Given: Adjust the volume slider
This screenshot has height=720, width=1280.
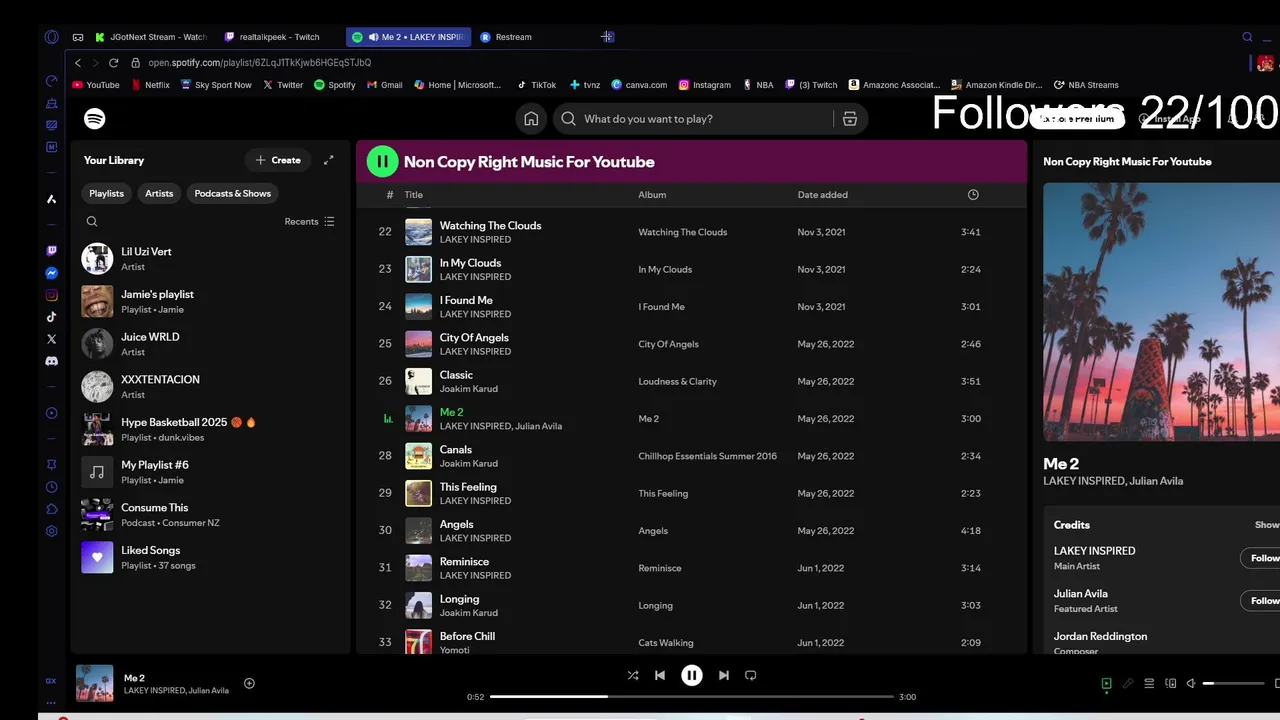Looking at the screenshot, I should click(1233, 684).
